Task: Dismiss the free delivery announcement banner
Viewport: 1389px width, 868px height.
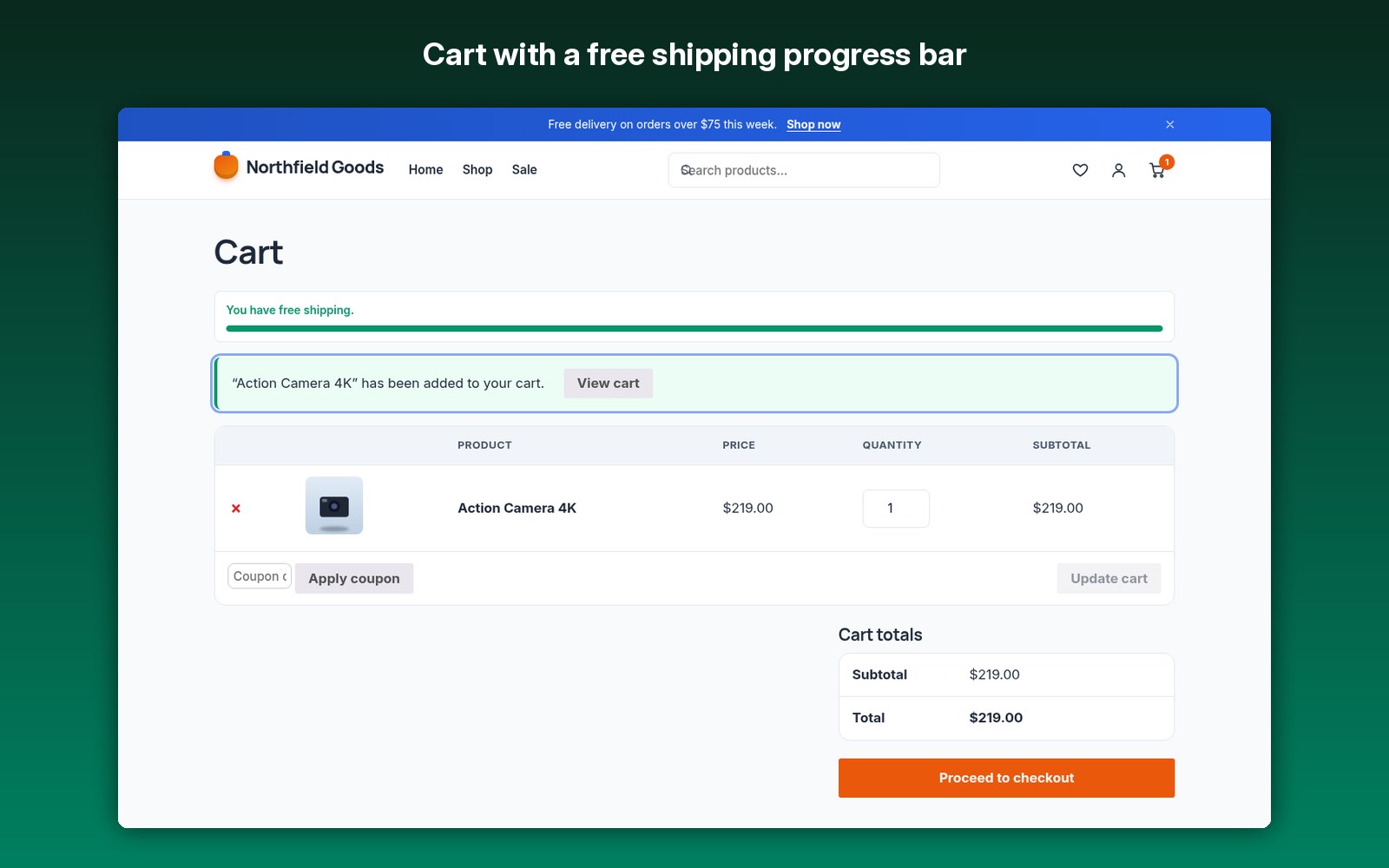Action: click(x=1169, y=124)
